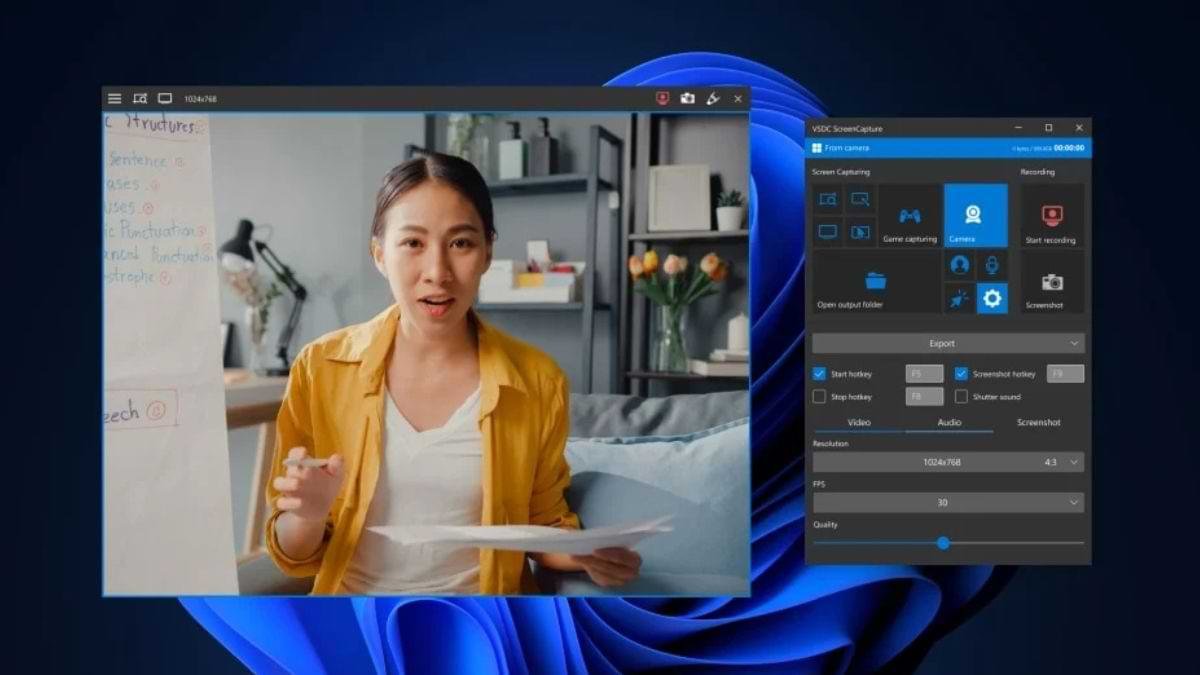Toggle the webcam overlay person icon

[960, 265]
